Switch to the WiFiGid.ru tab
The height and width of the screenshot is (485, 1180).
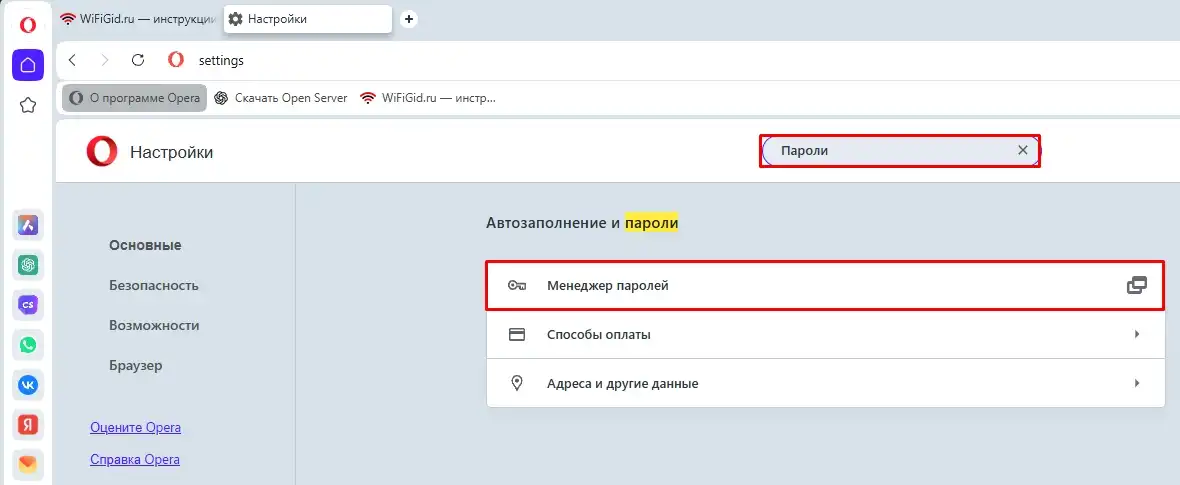138,19
